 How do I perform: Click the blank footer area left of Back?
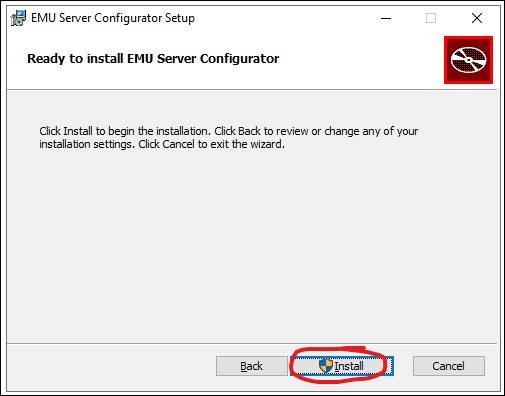click(111, 366)
